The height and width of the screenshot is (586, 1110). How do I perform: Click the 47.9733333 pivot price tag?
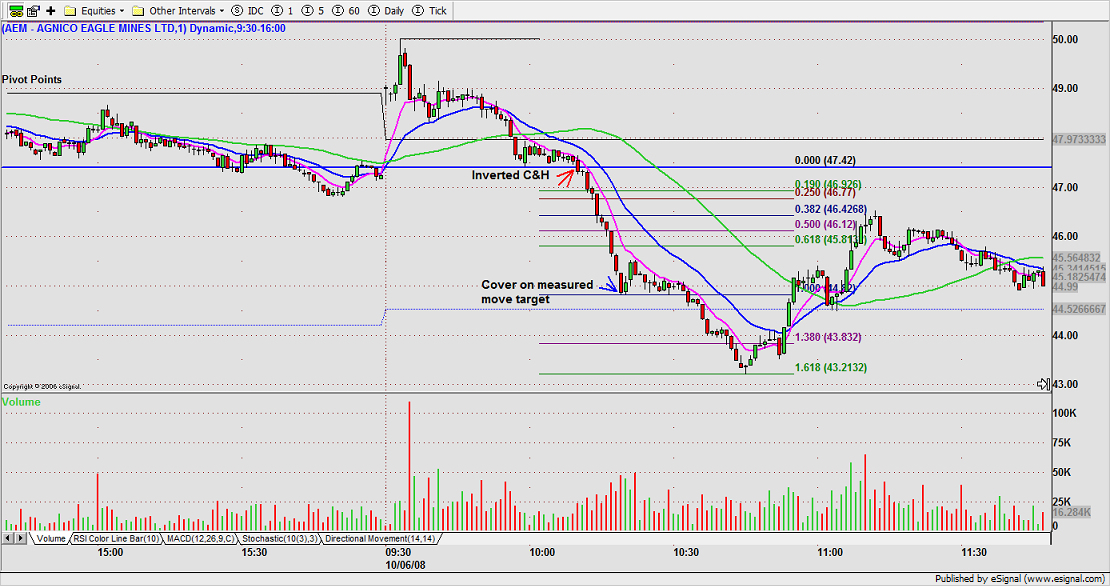pyautogui.click(x=1079, y=139)
